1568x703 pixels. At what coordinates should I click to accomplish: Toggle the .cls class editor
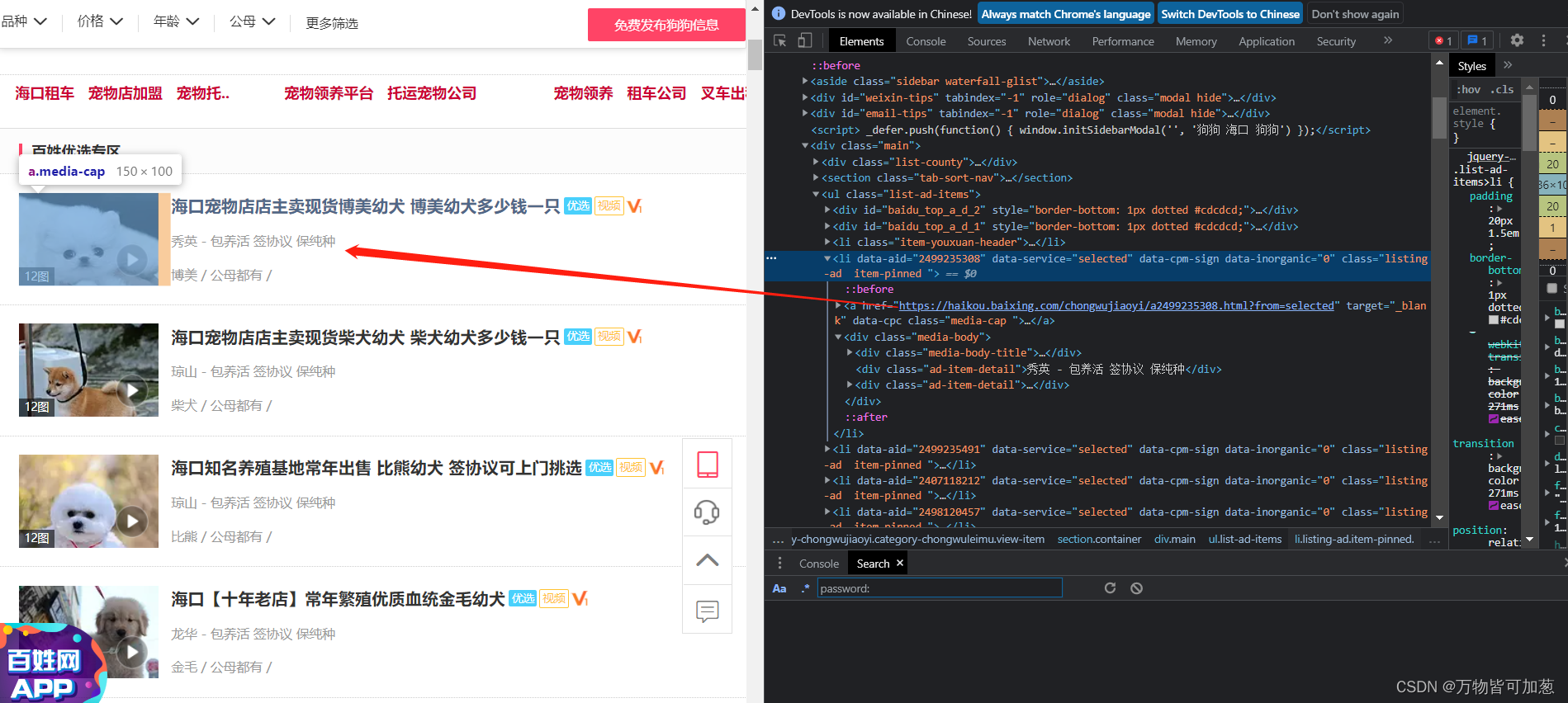1502,89
